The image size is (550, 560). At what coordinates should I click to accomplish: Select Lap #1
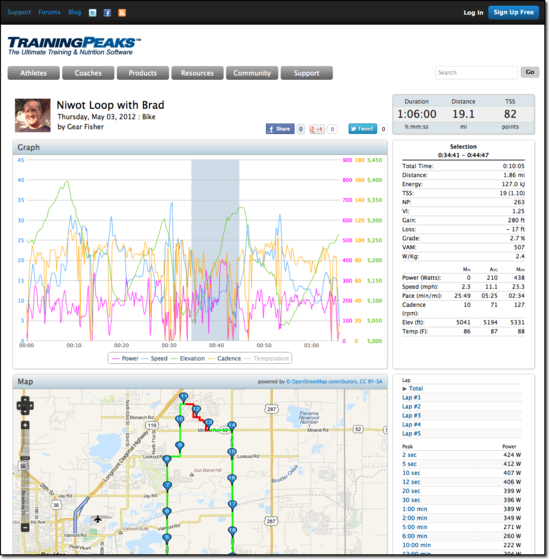click(x=411, y=398)
